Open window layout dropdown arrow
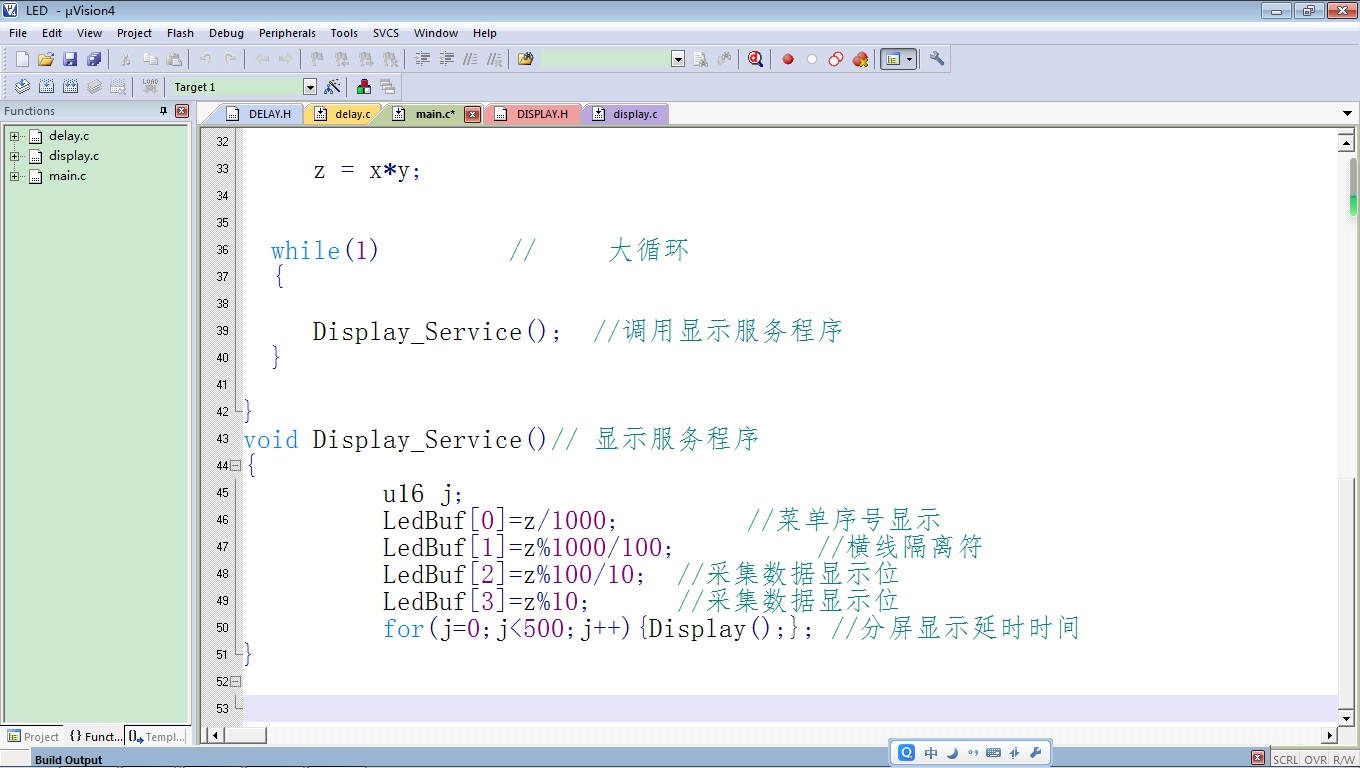This screenshot has width=1360, height=768. (x=909, y=59)
